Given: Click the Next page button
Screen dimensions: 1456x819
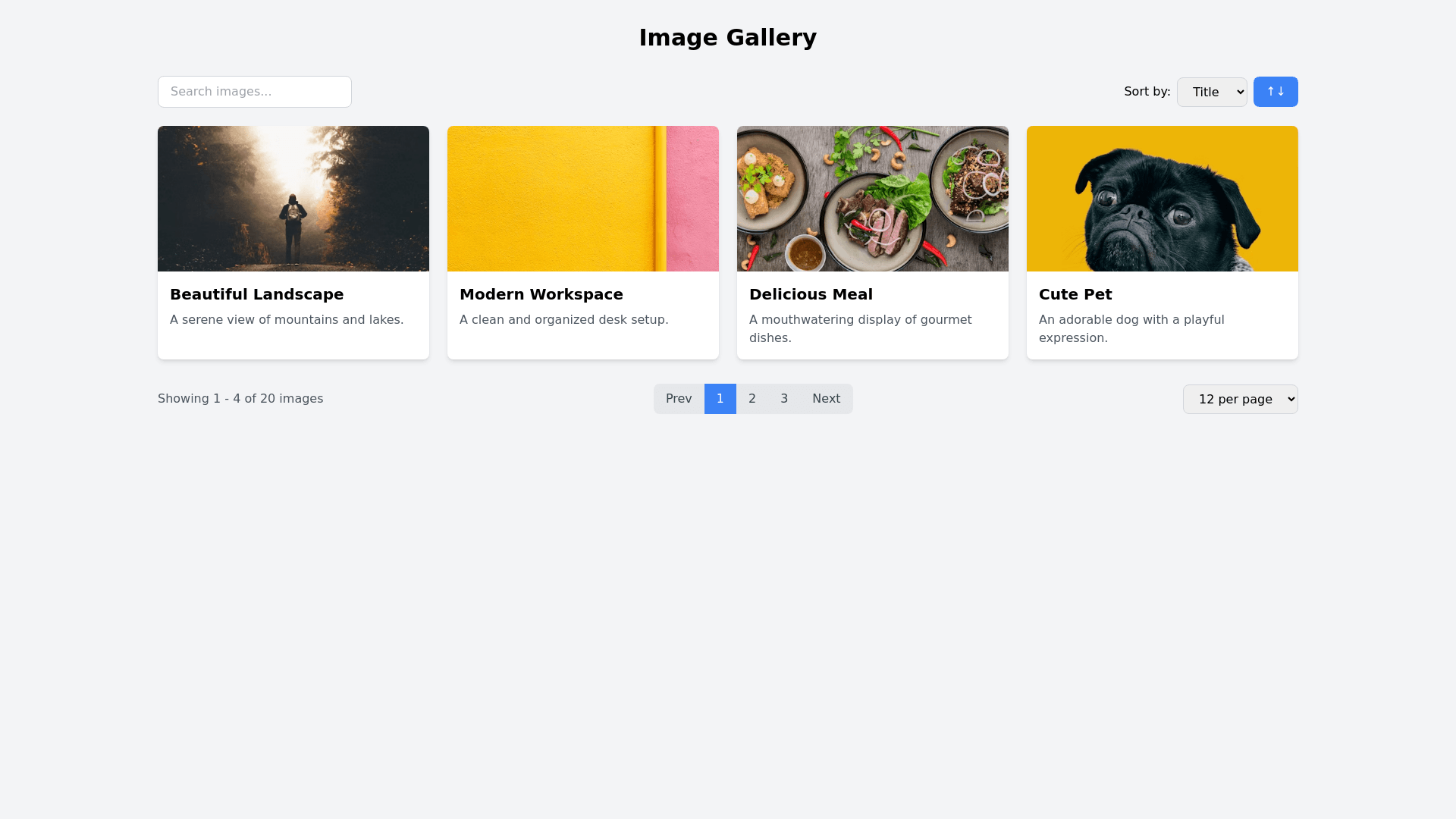Looking at the screenshot, I should [x=826, y=399].
